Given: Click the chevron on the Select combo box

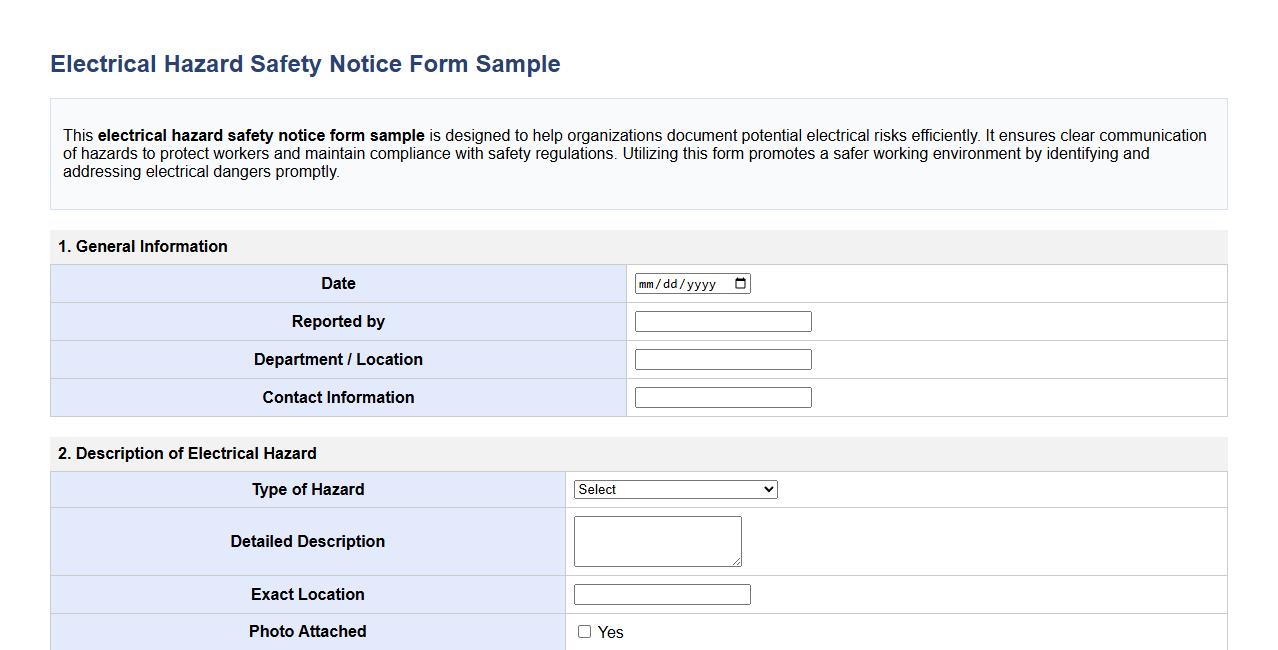Looking at the screenshot, I should tap(767, 489).
